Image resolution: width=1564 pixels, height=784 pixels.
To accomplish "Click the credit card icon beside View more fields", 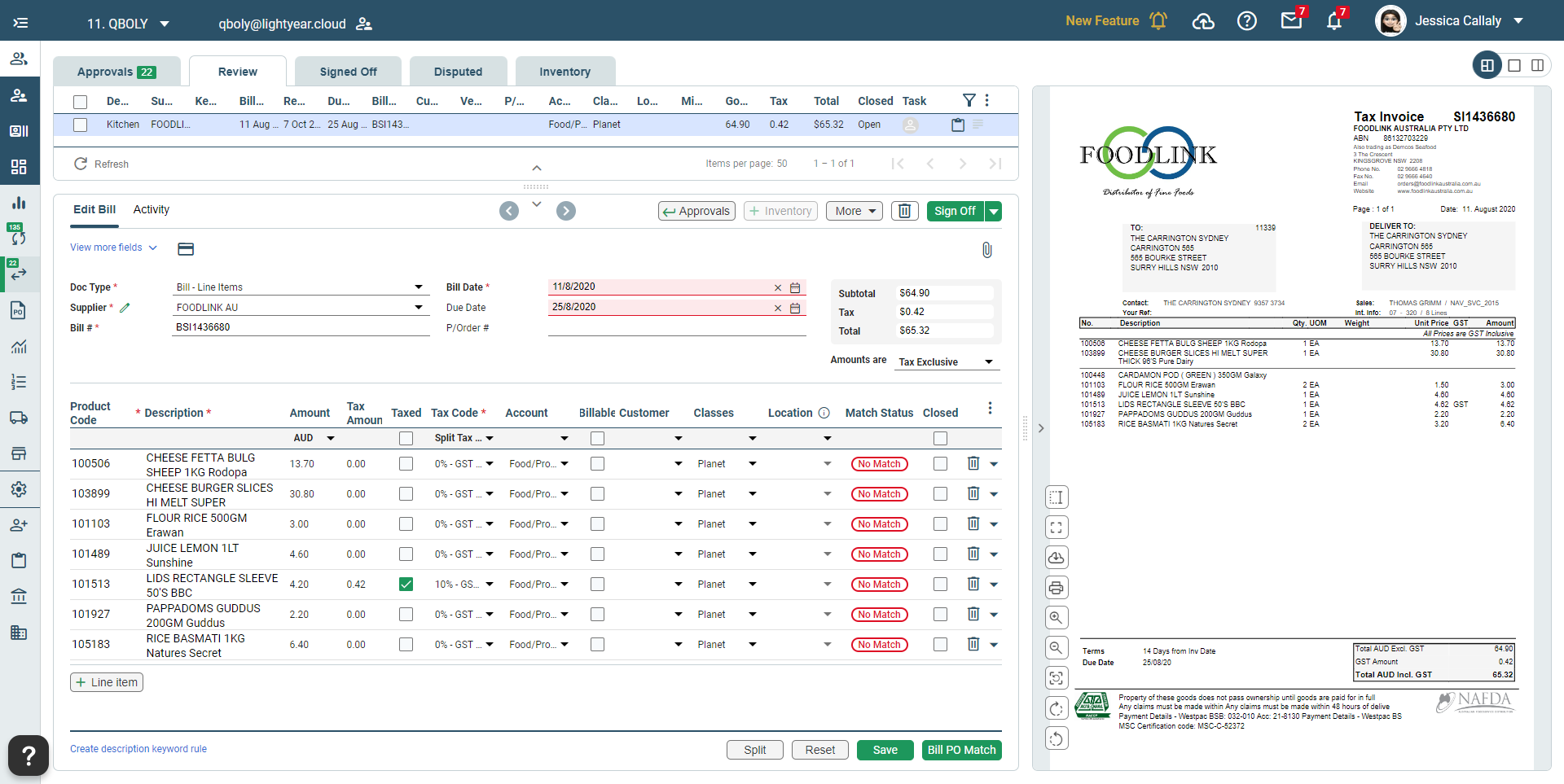I will pyautogui.click(x=186, y=249).
